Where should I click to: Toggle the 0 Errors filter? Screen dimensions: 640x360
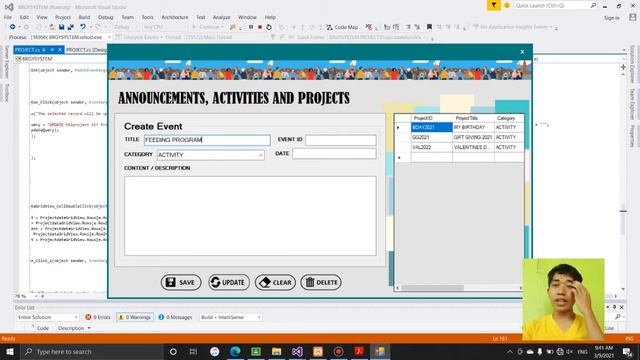click(98, 317)
